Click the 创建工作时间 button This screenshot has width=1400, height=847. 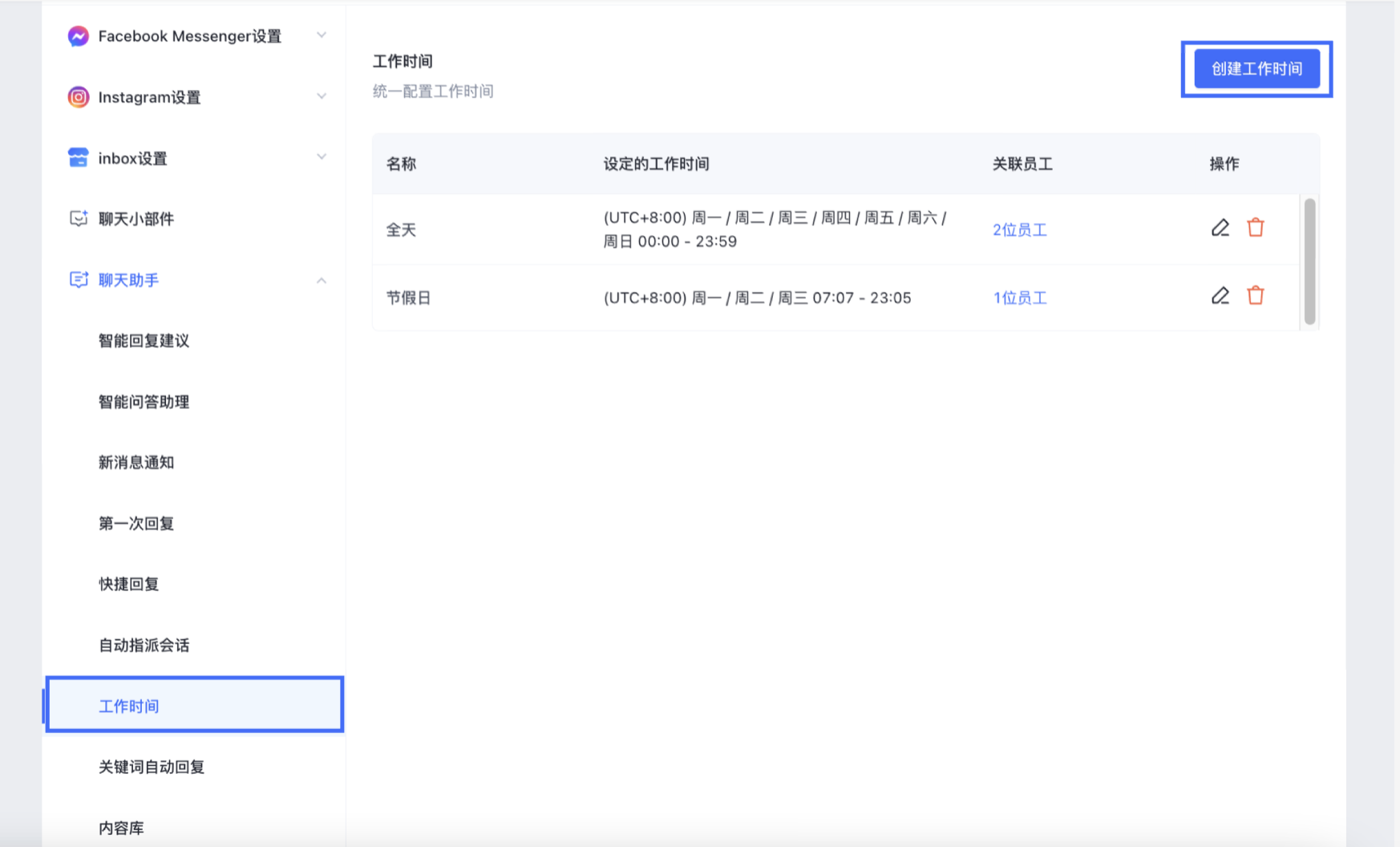point(1256,68)
